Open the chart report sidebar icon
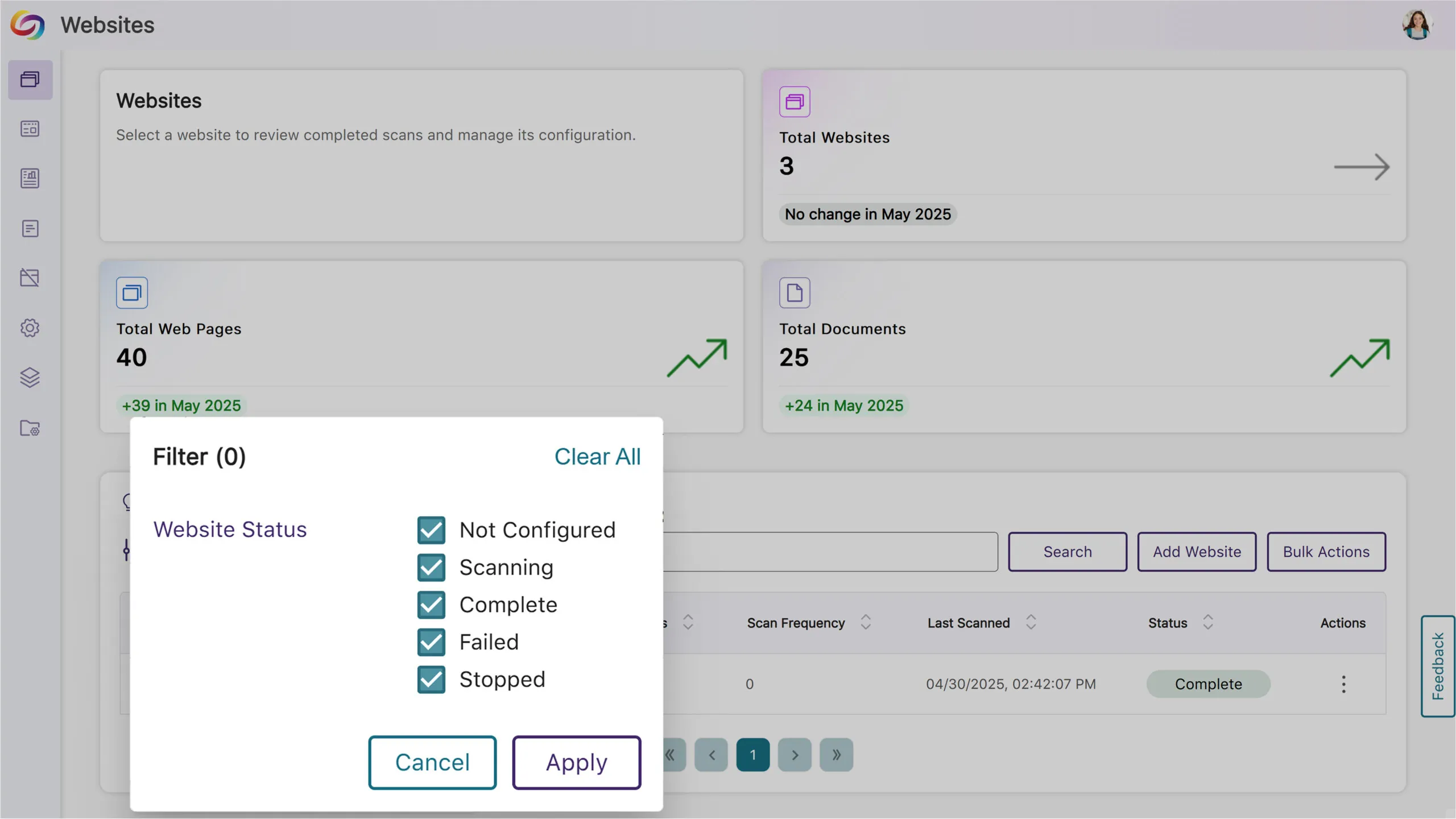This screenshot has width=1456, height=819. point(30,179)
